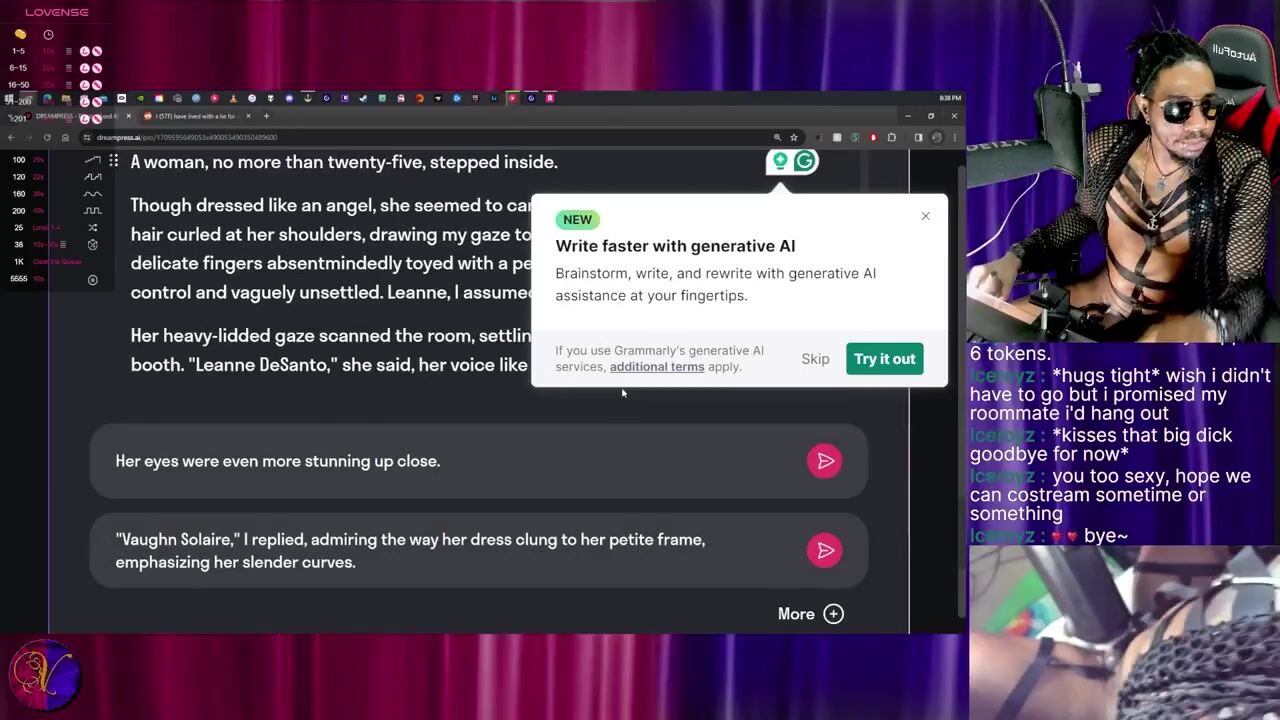Close the Grammarly generative AI popup
The width and height of the screenshot is (1280, 720).
(x=925, y=216)
